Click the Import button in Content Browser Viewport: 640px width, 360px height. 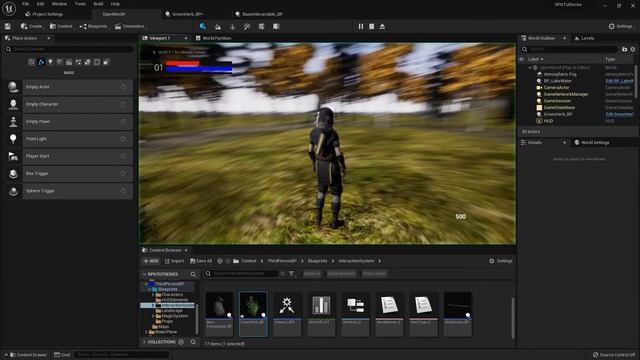pyautogui.click(x=175, y=261)
